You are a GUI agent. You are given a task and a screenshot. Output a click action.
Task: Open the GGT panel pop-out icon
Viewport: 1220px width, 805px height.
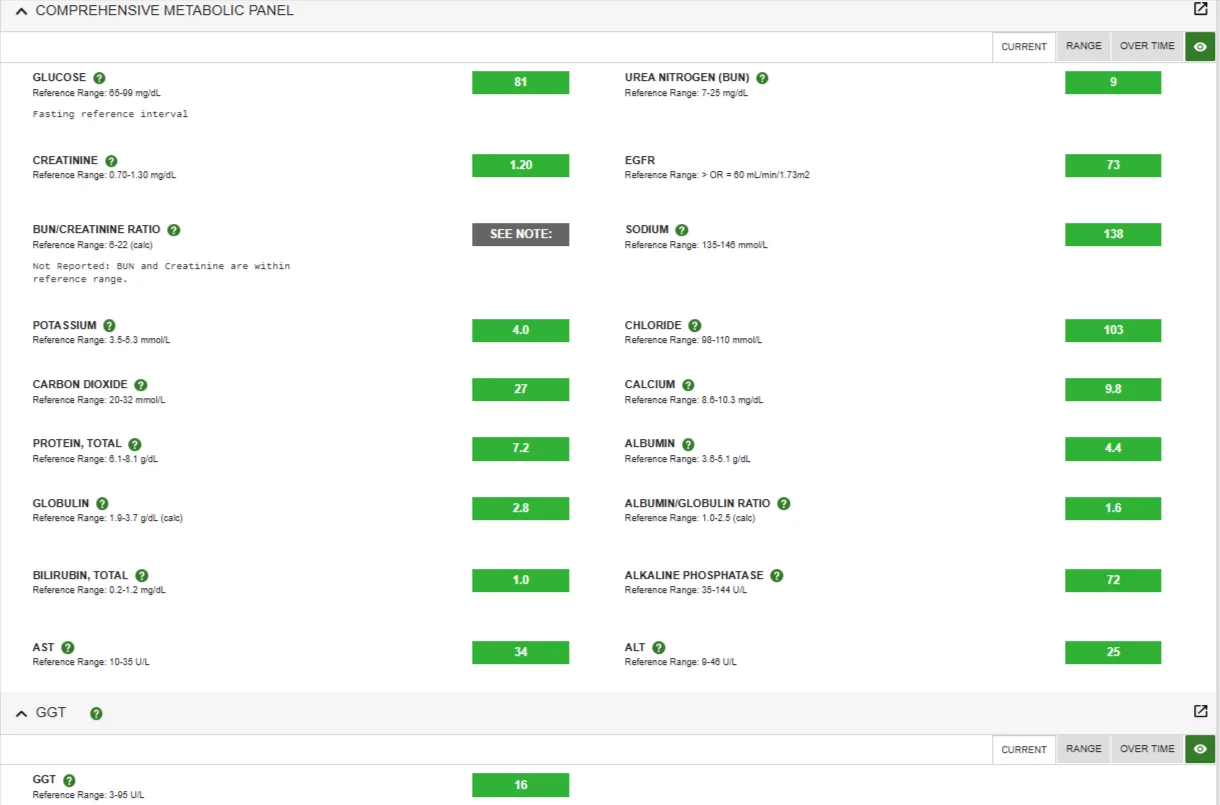pyautogui.click(x=1200, y=711)
